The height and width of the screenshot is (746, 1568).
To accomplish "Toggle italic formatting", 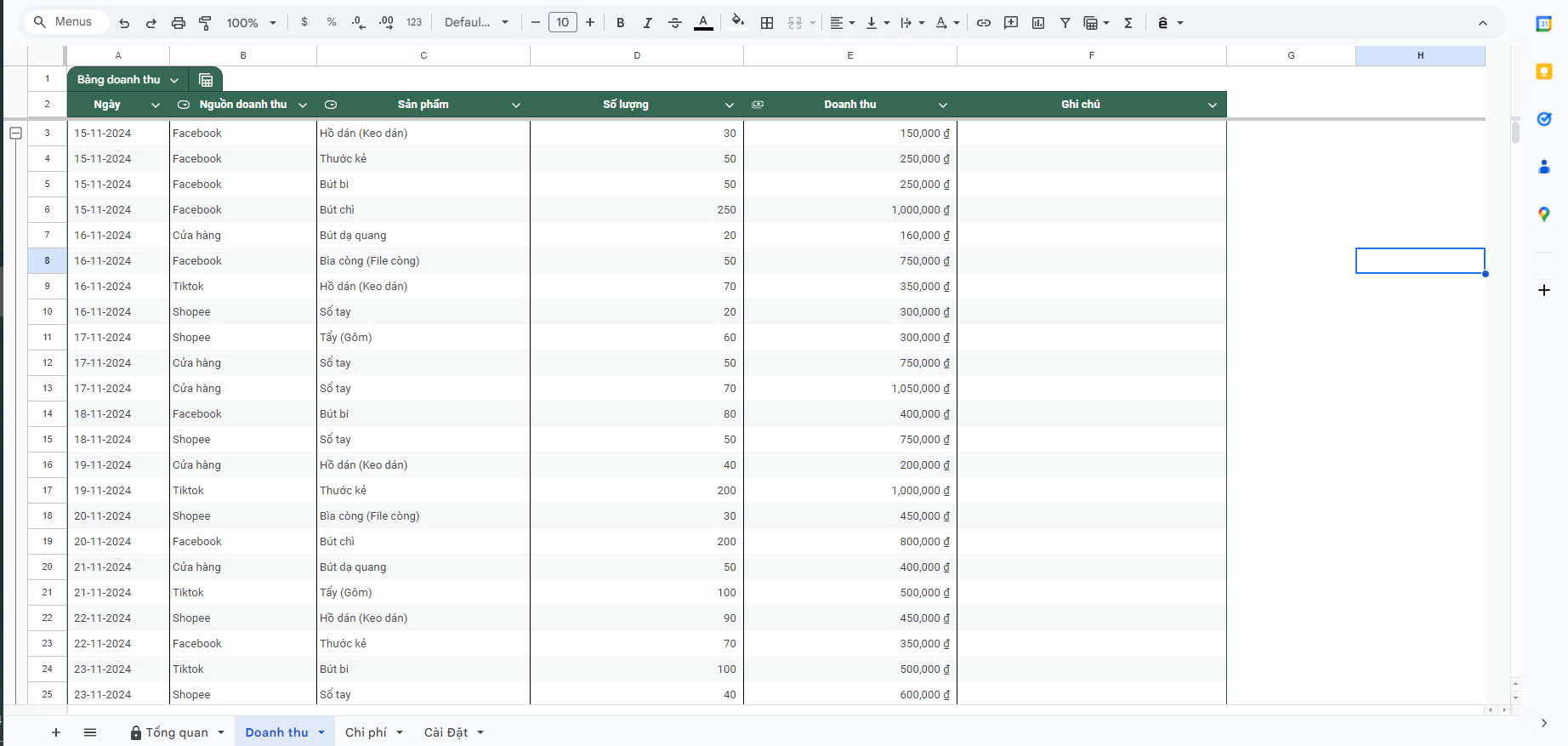I will tap(648, 23).
